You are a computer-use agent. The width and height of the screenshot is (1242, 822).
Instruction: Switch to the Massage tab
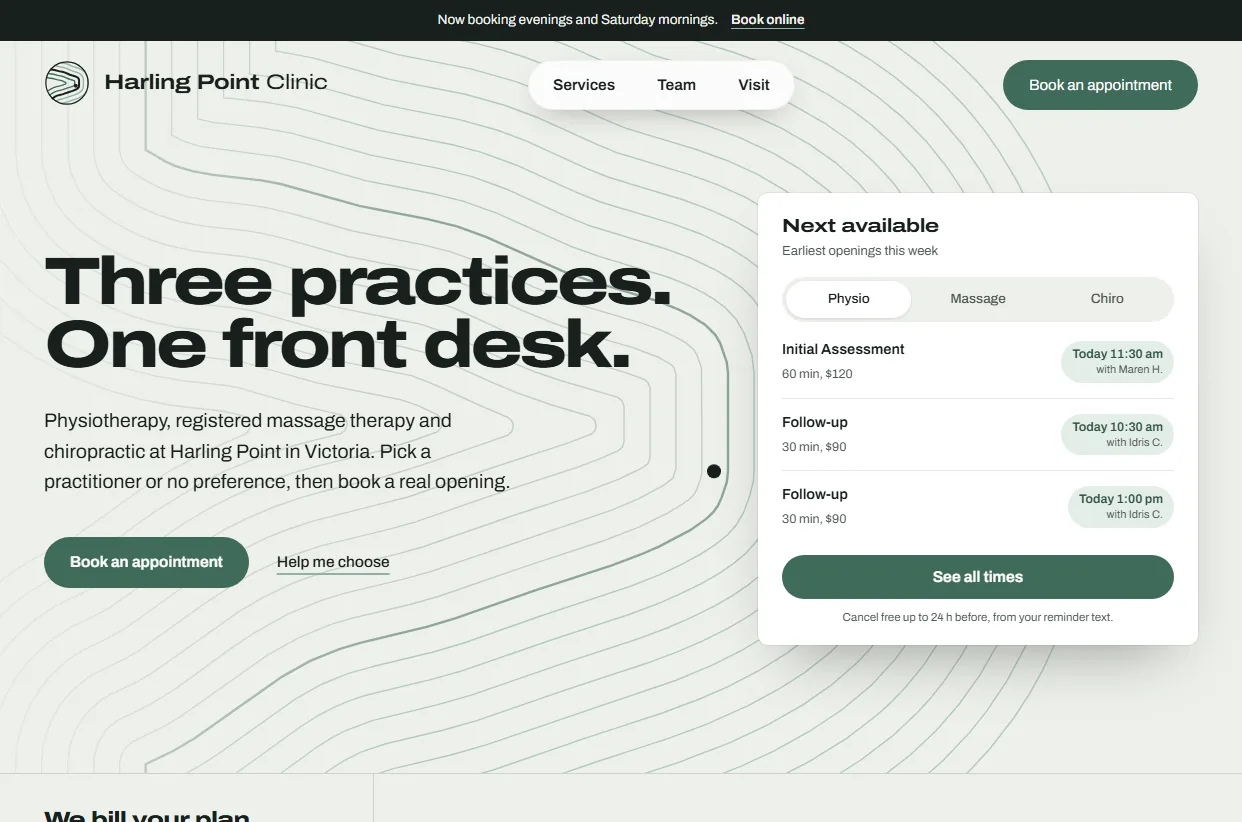[978, 299]
